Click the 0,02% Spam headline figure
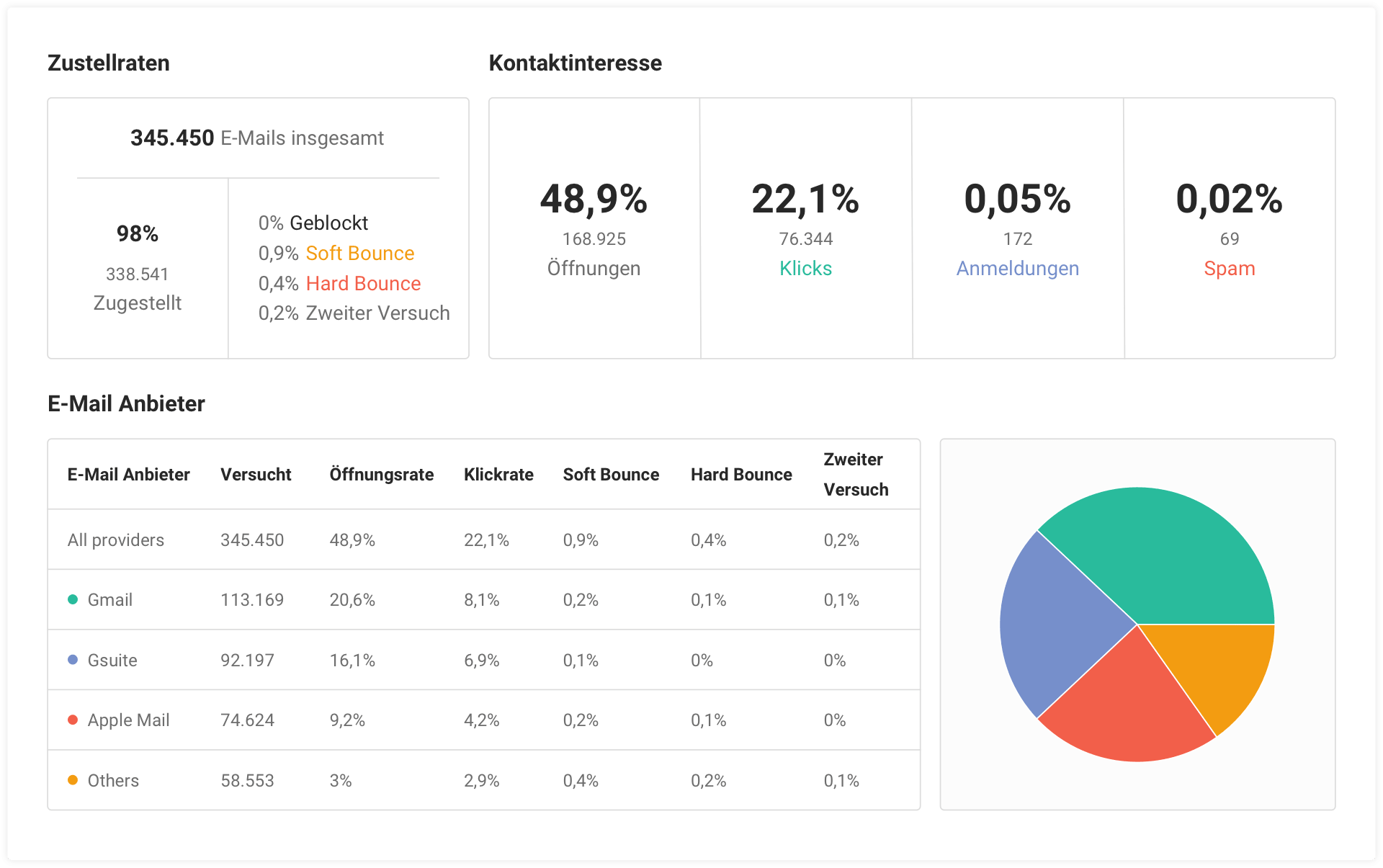 point(1229,200)
